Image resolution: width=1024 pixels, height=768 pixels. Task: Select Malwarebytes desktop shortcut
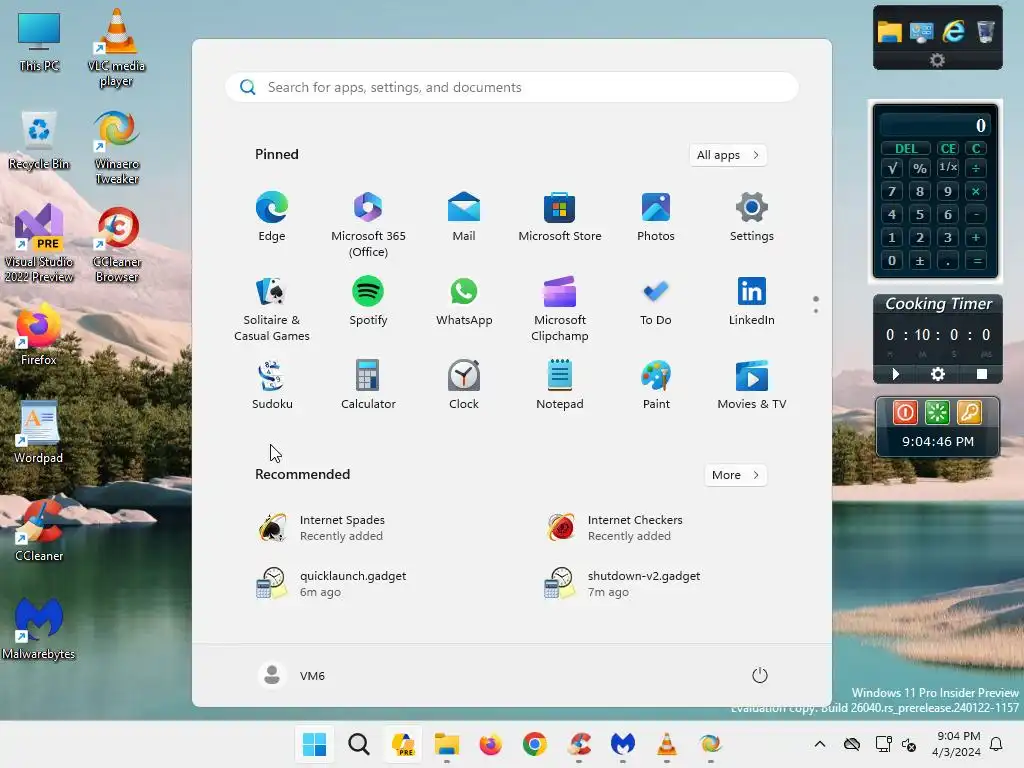(x=39, y=629)
